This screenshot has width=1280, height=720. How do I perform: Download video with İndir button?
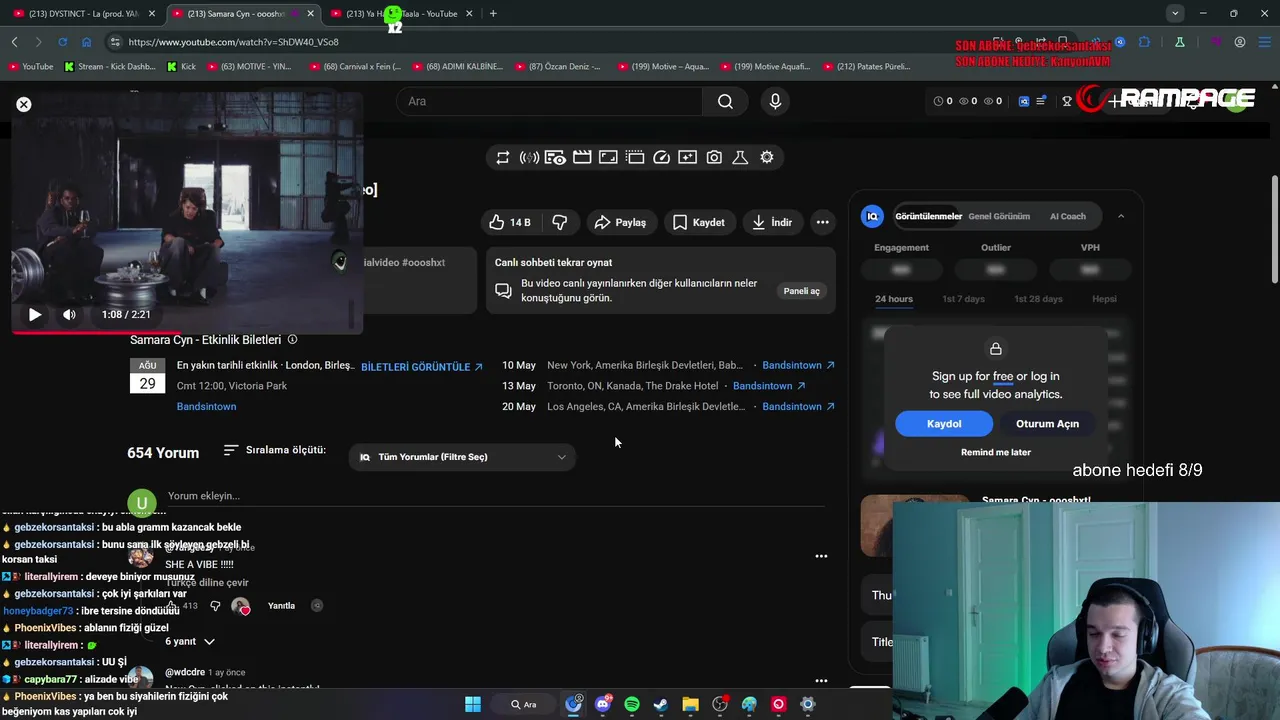[772, 222]
